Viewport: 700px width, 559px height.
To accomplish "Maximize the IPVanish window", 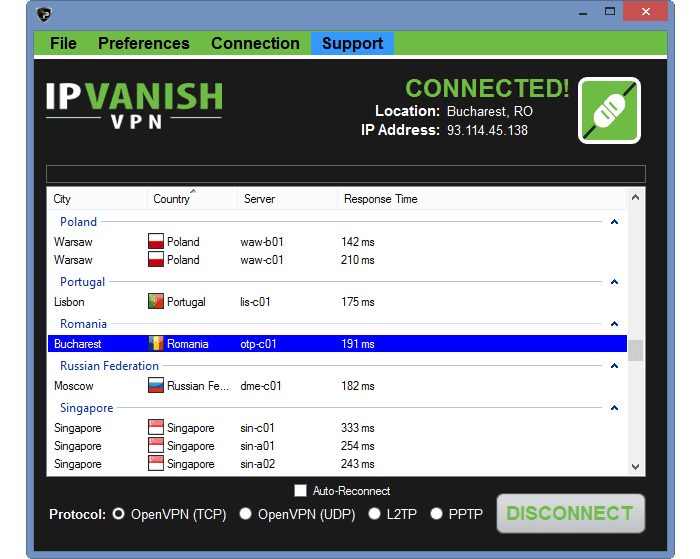I will (610, 12).
